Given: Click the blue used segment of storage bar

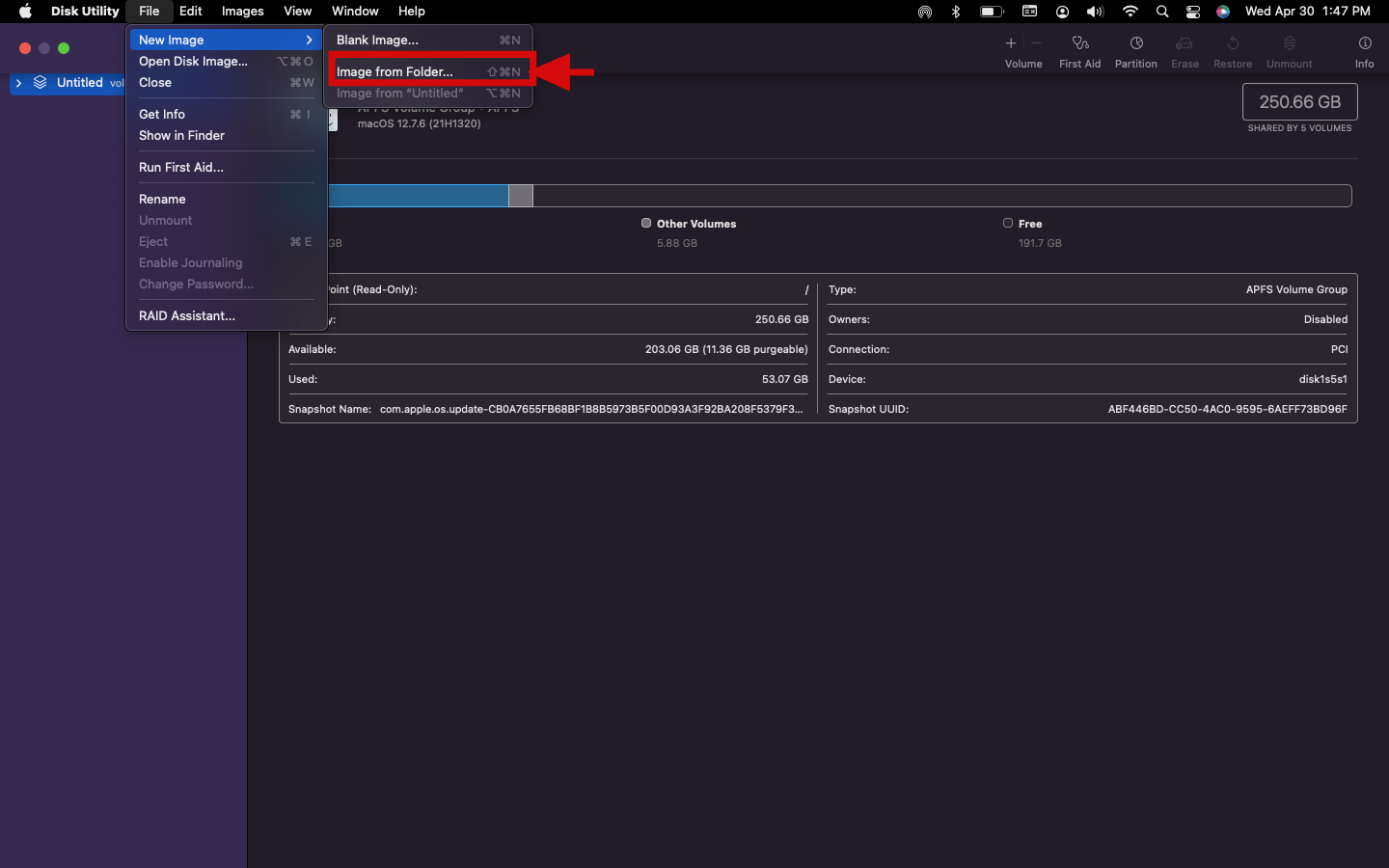Looking at the screenshot, I should click(418, 196).
